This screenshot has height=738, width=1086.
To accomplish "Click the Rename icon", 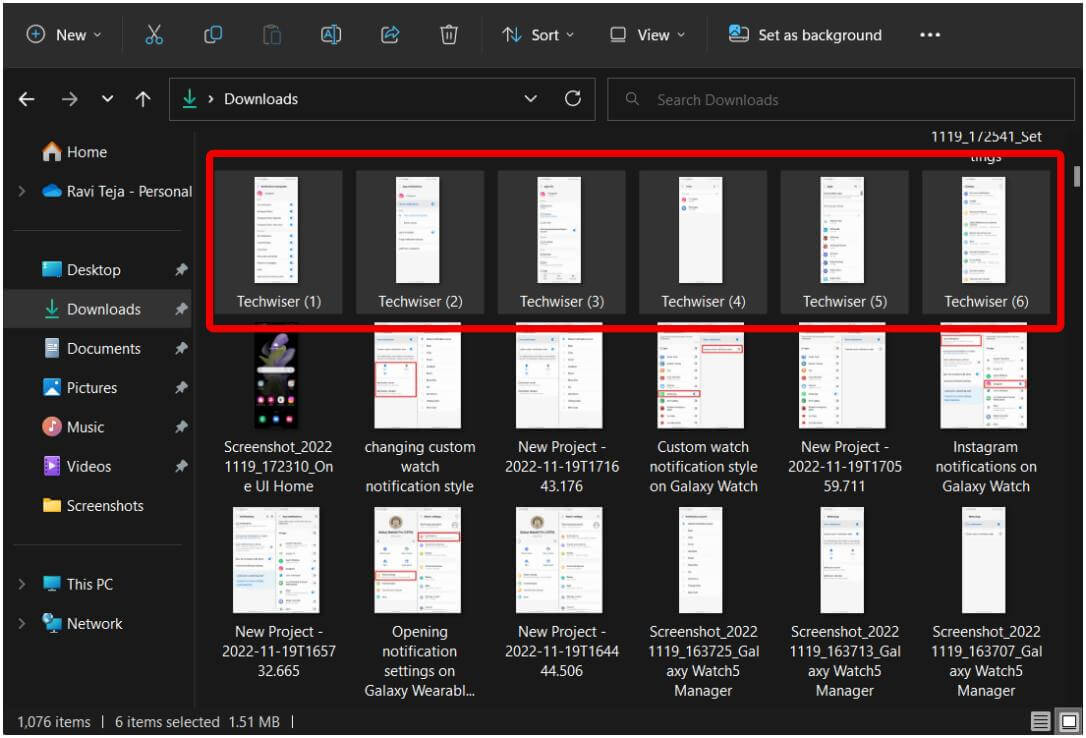I will point(330,35).
